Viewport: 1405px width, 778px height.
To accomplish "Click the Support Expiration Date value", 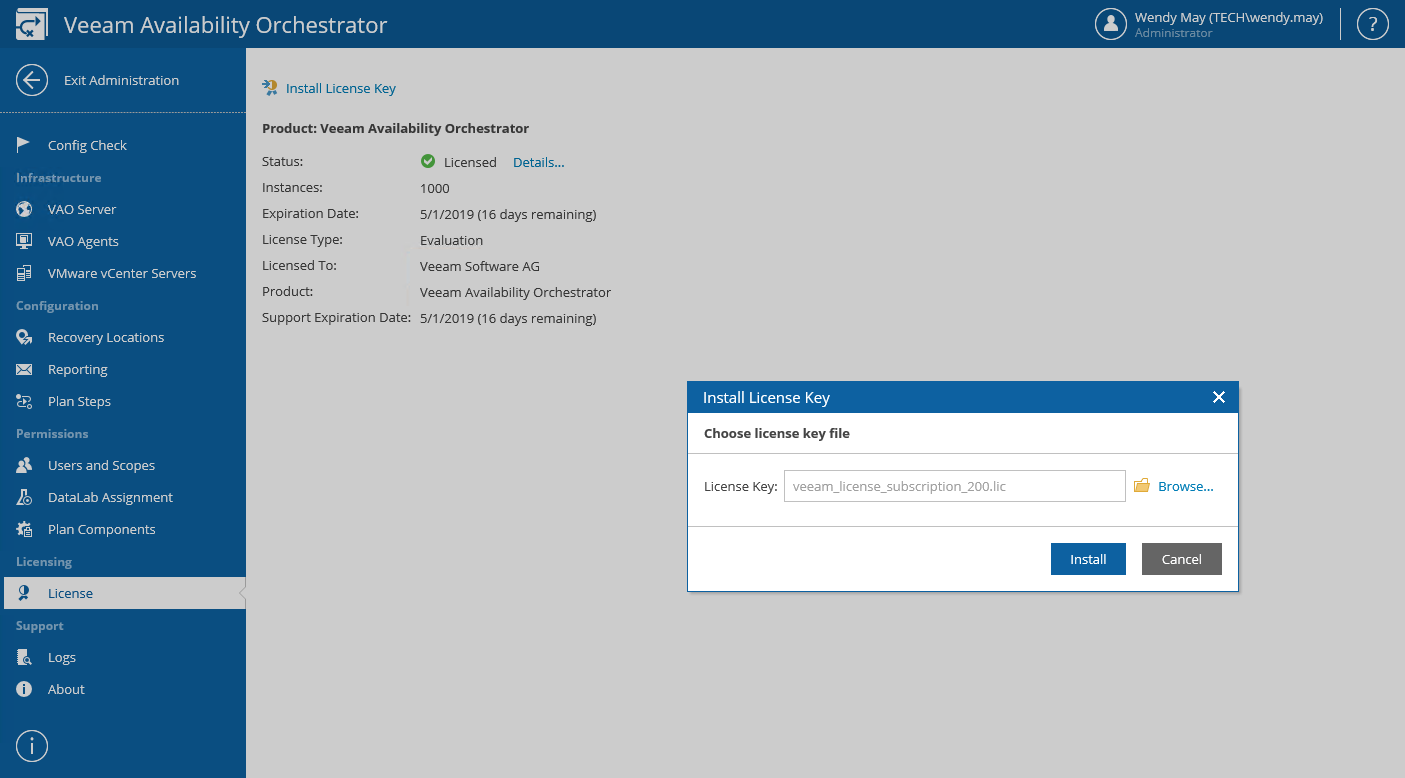I will 508,318.
